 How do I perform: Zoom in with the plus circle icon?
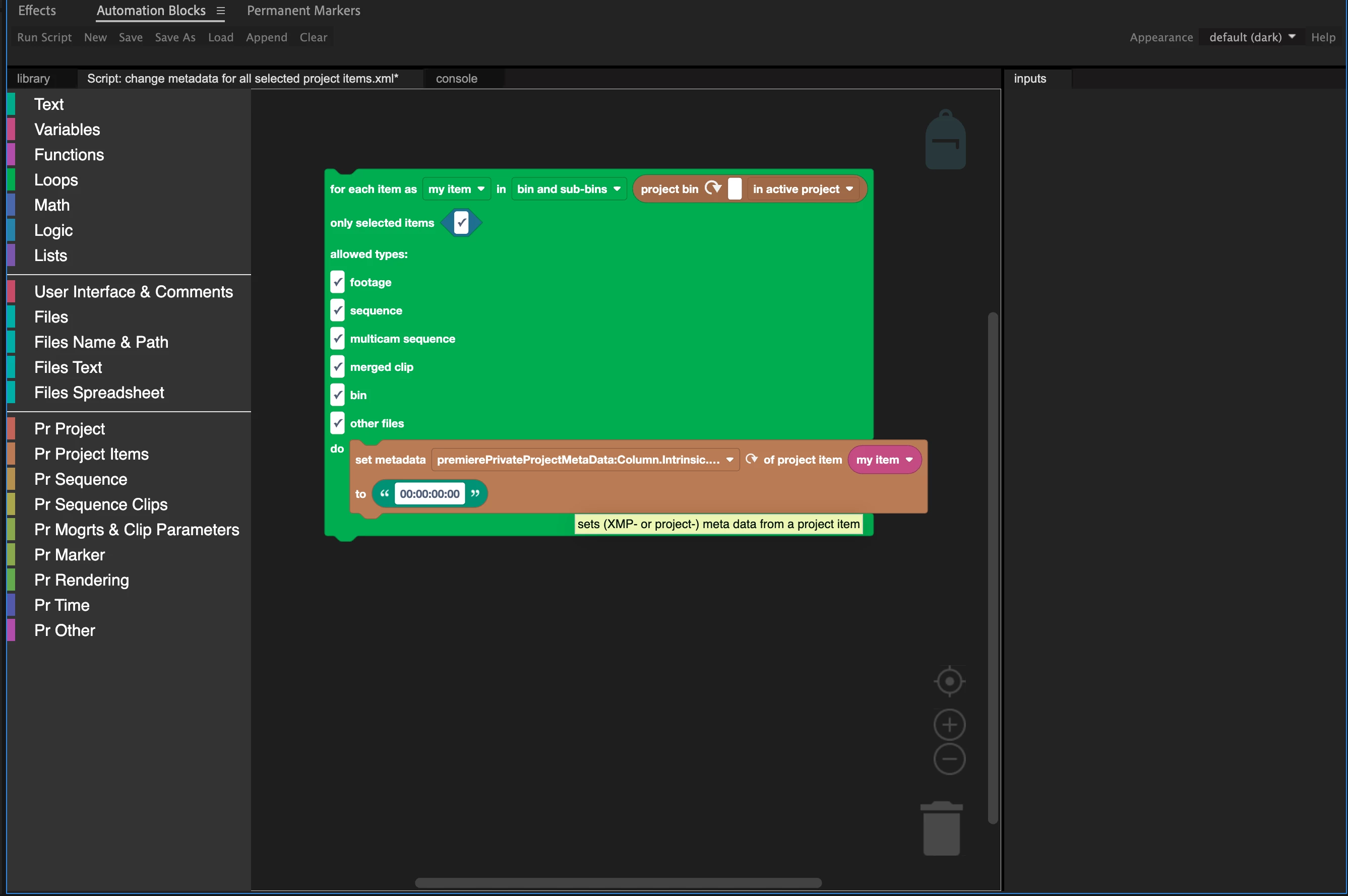(950, 725)
